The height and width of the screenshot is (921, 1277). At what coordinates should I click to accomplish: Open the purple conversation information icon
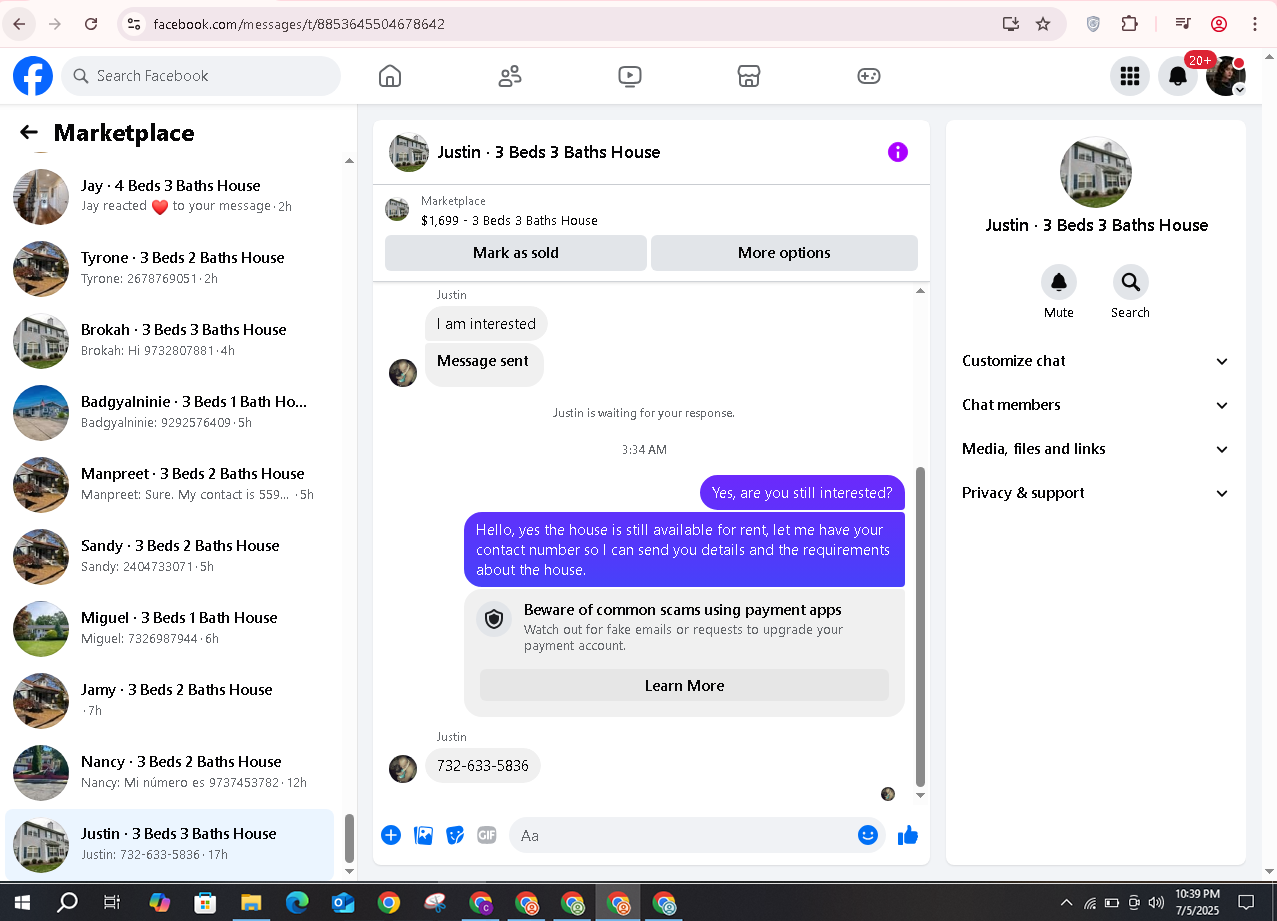898,152
